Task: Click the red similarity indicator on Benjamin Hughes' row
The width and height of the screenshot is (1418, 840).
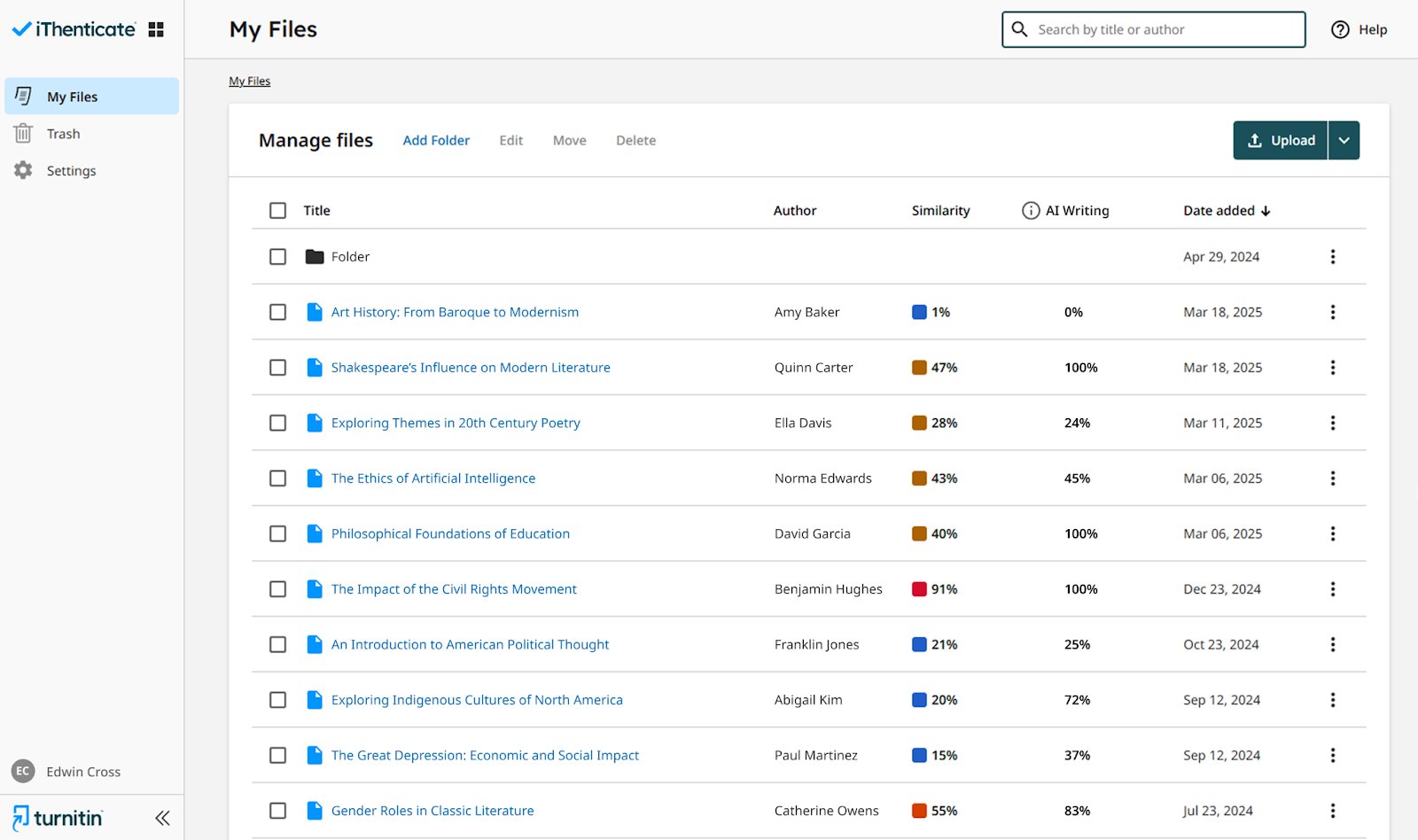Action: tap(919, 588)
